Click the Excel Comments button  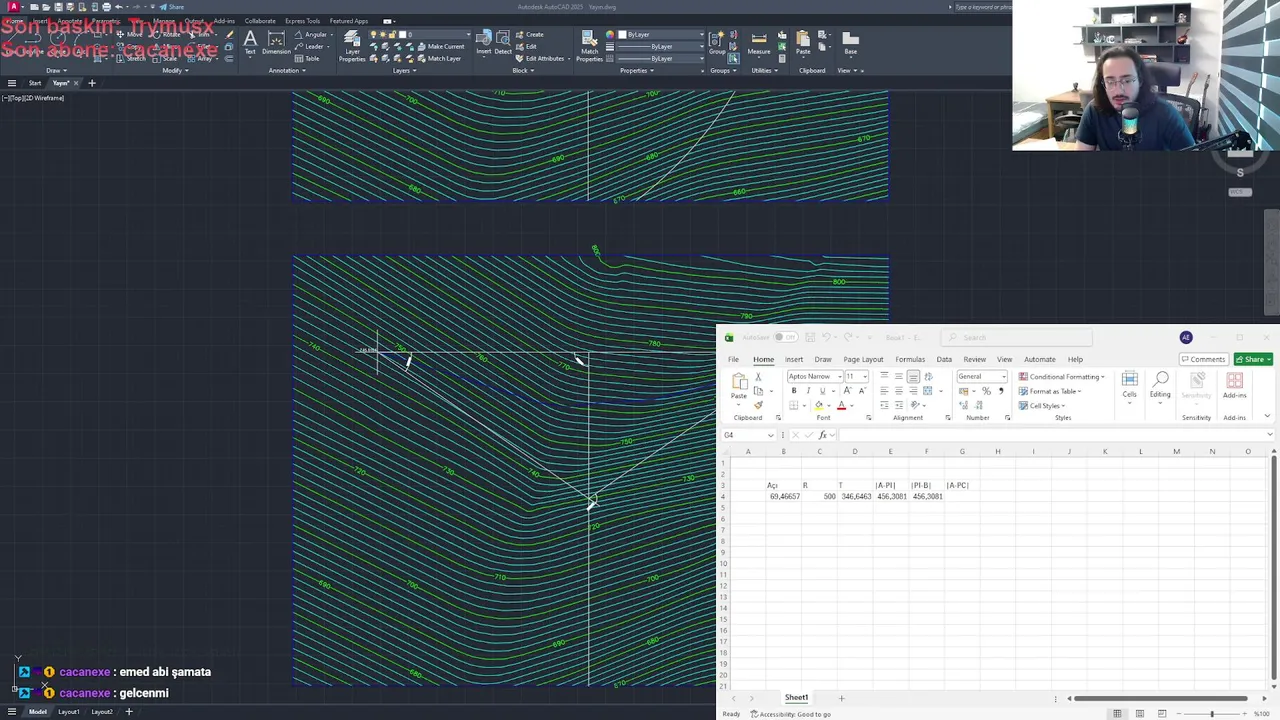pos(1203,359)
